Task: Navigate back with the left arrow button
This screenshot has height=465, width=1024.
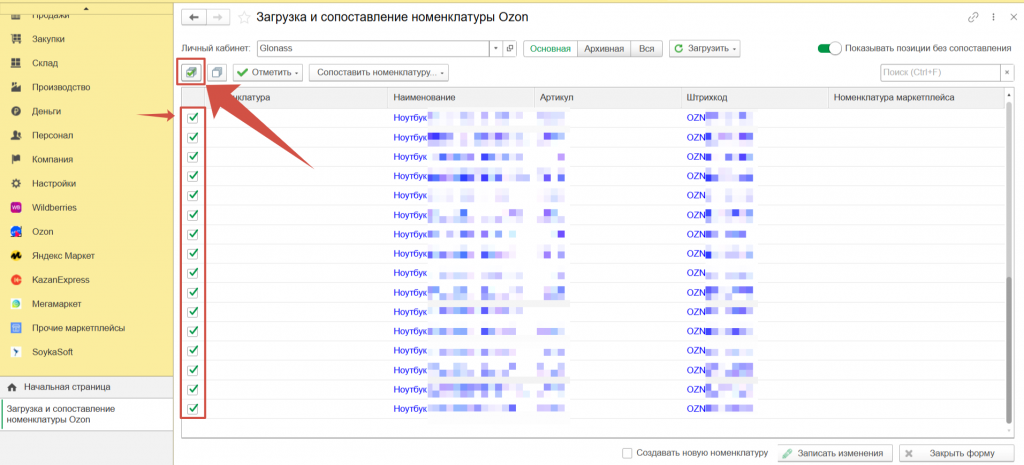Action: coord(191,17)
